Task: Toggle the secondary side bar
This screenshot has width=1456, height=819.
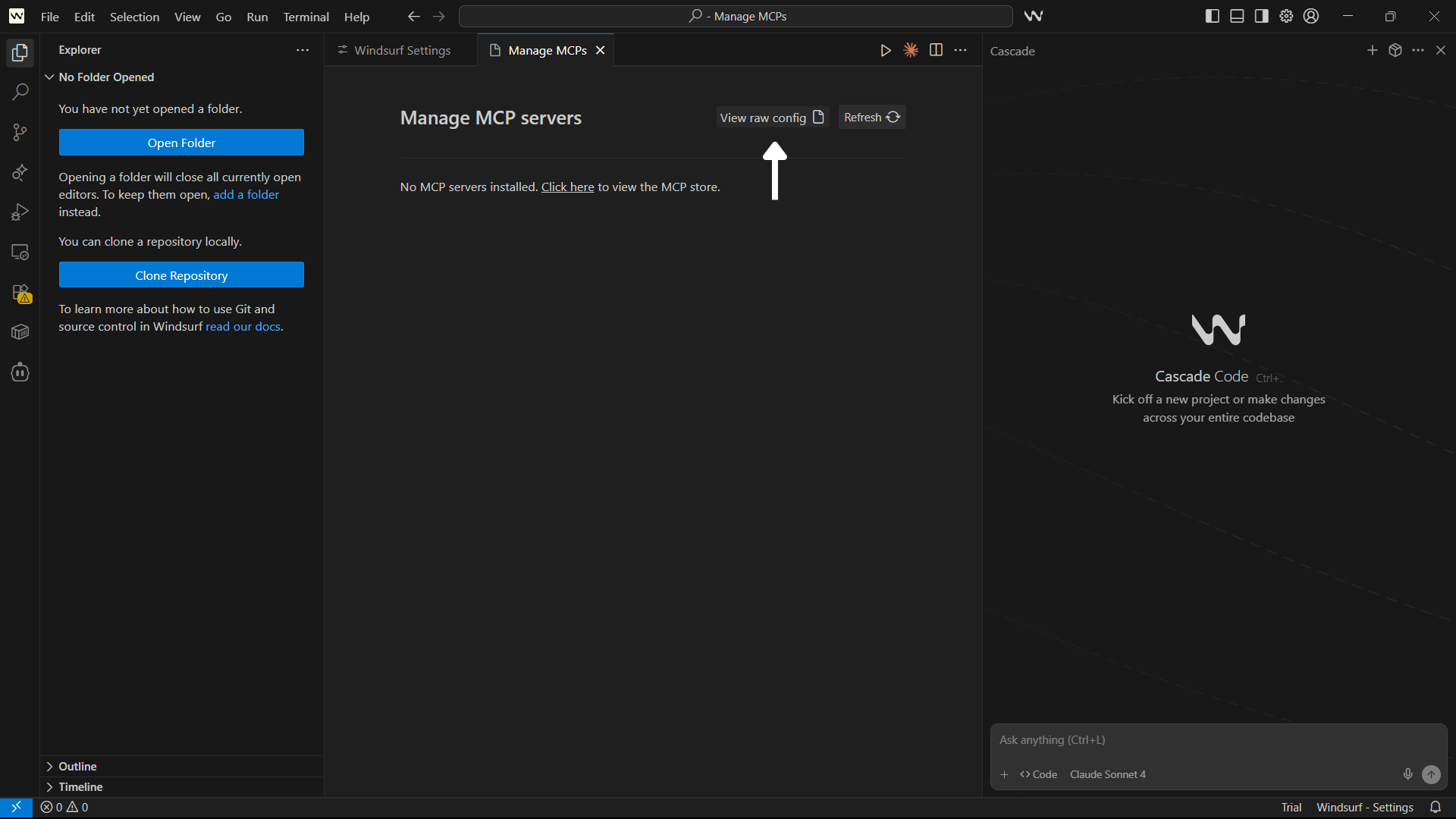Action: point(1262,16)
